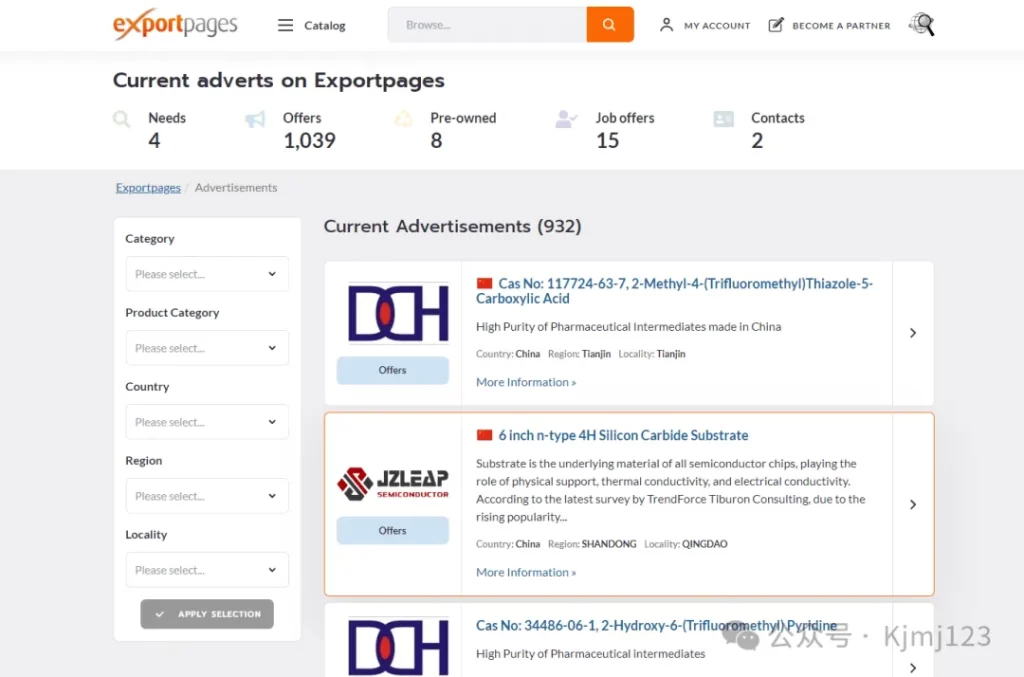Screen dimensions: 1024x677
Task: Click High Purity of Pharmaceutical Intermediates made in China
Action: 628,326
